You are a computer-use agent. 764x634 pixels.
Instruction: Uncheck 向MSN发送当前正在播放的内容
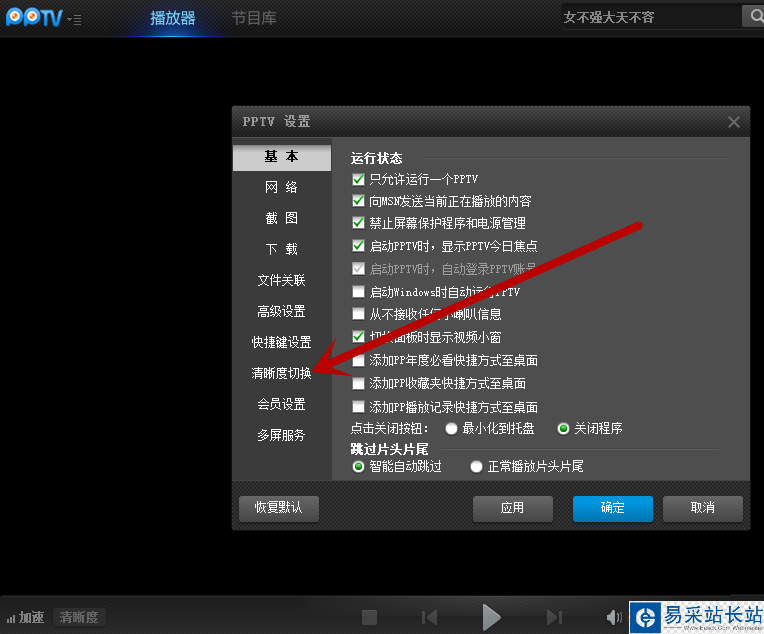(358, 201)
